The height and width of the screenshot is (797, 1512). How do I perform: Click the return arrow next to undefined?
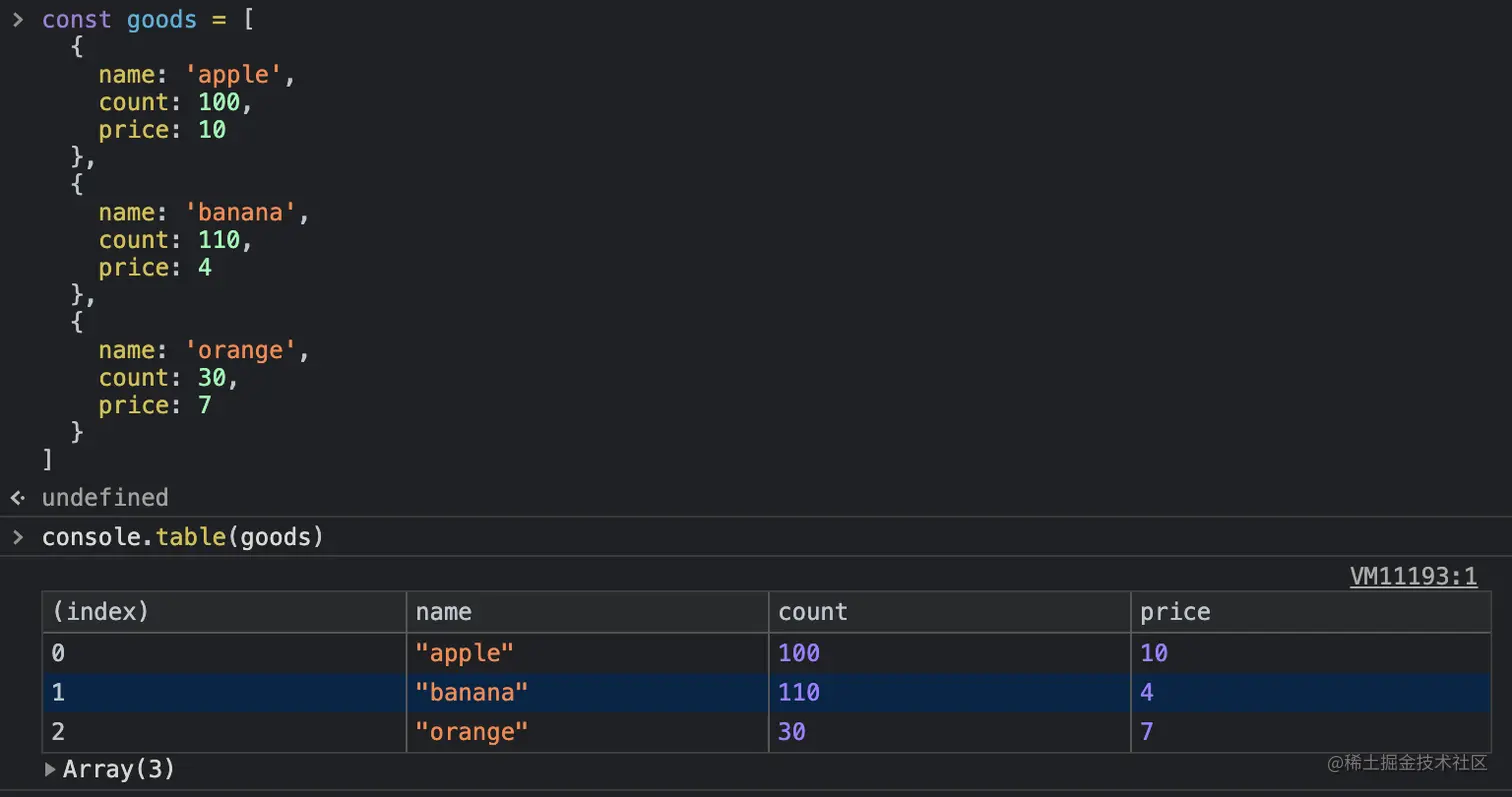[16, 497]
